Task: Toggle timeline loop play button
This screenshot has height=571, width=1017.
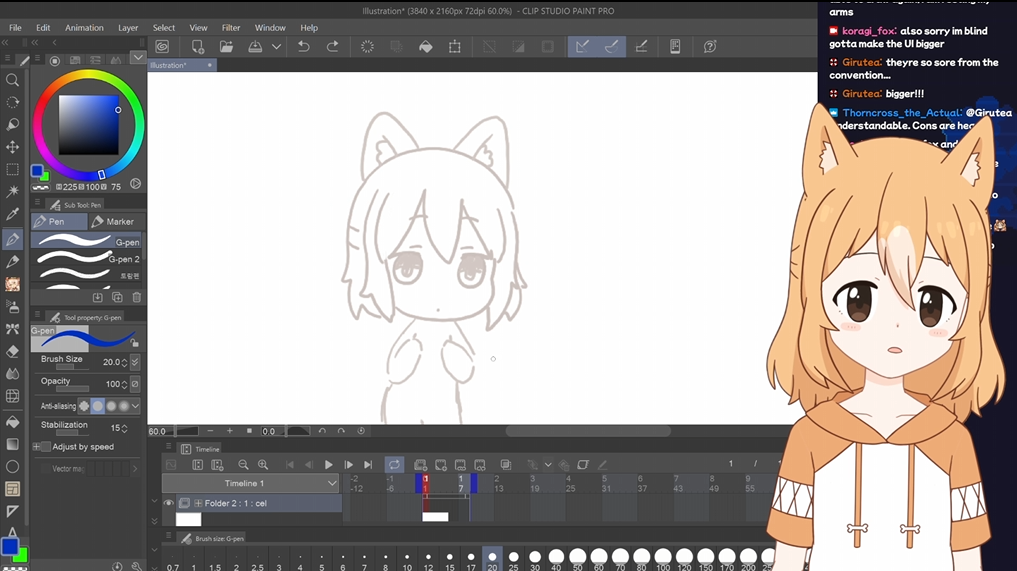Action: click(394, 465)
